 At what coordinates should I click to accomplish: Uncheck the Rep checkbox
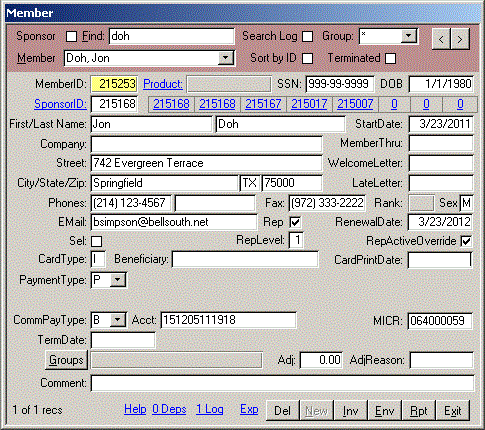tap(295, 222)
